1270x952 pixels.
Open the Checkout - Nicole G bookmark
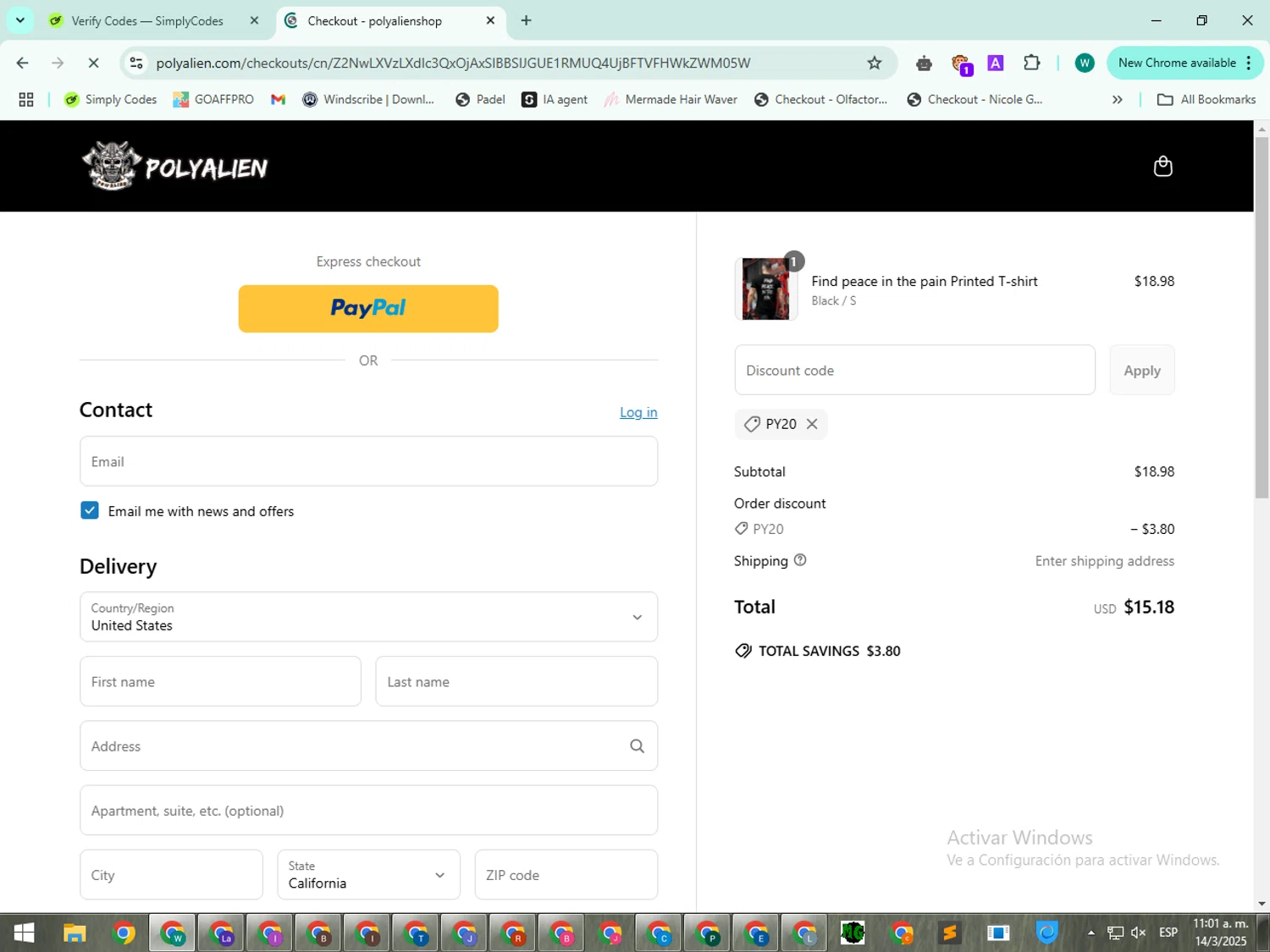[x=975, y=100]
